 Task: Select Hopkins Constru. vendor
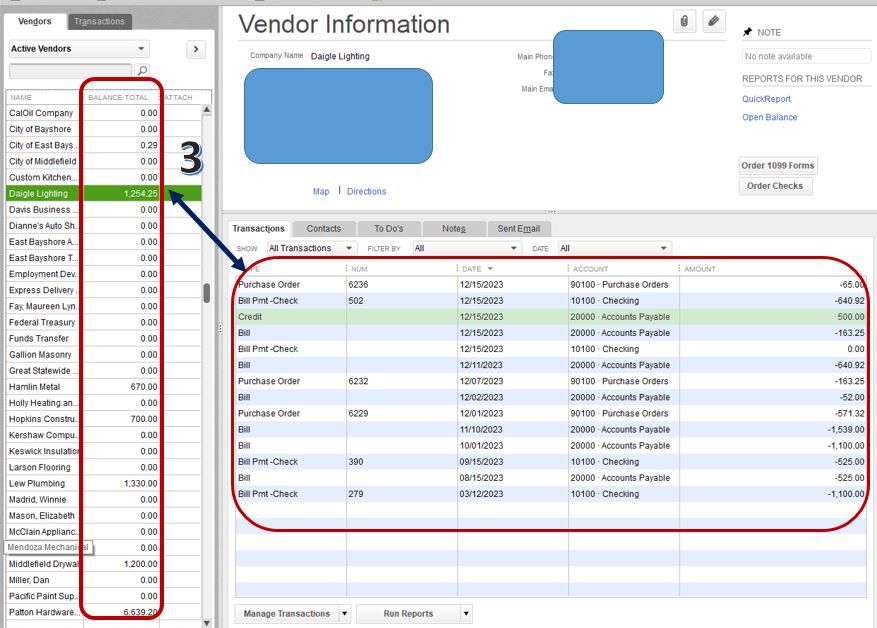point(103,419)
